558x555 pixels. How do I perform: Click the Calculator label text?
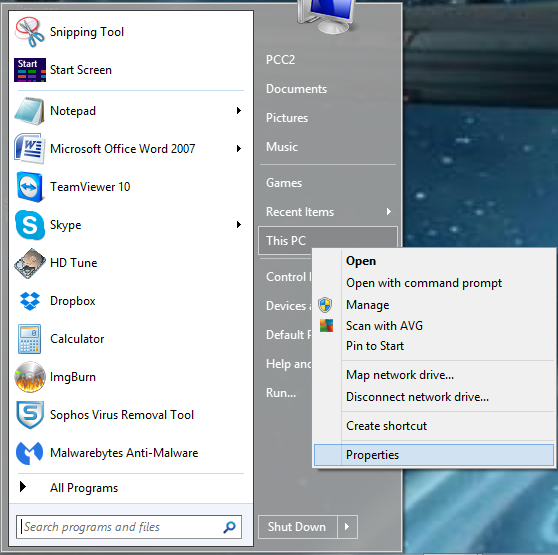click(x=77, y=339)
